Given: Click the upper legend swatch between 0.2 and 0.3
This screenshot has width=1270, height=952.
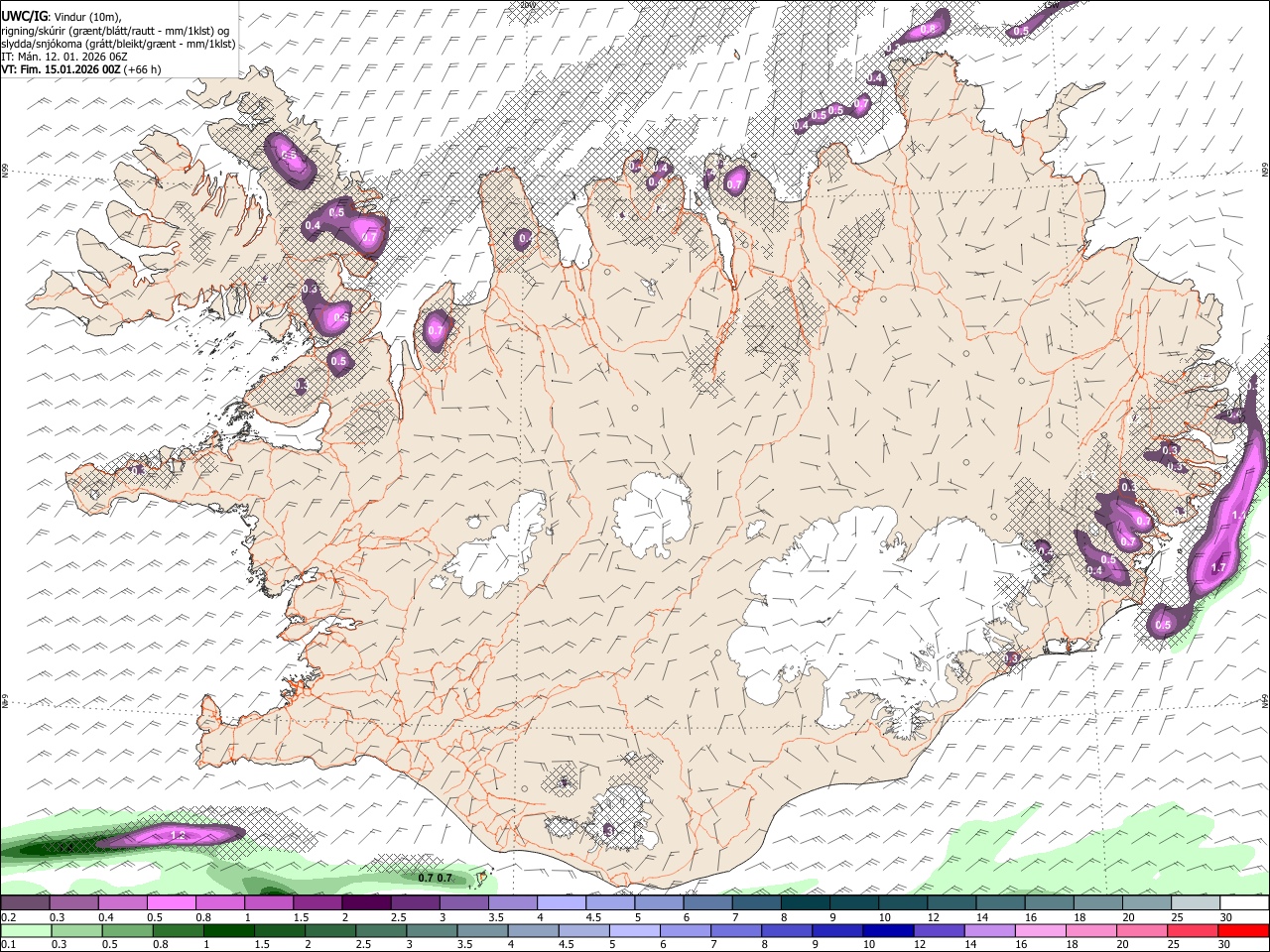Looking at the screenshot, I should point(25,903).
